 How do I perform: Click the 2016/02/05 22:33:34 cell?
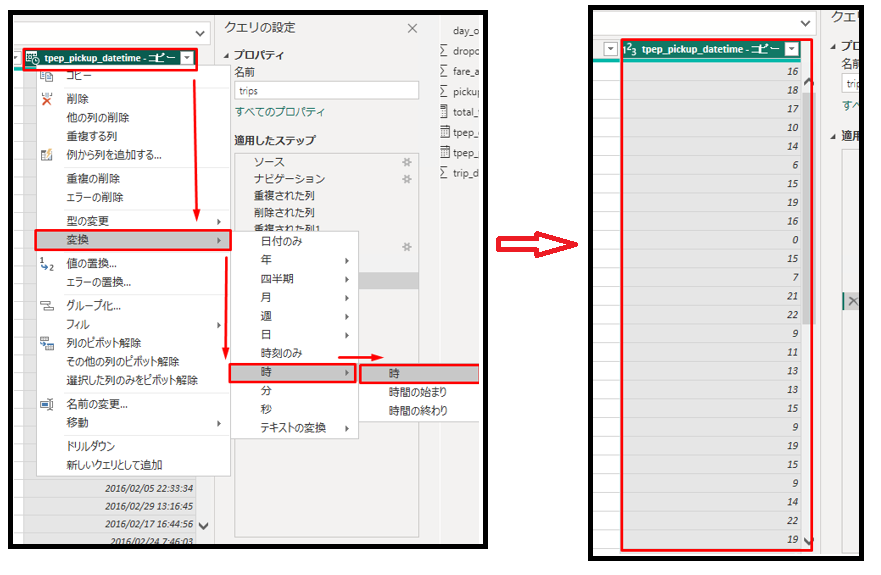(x=110, y=488)
